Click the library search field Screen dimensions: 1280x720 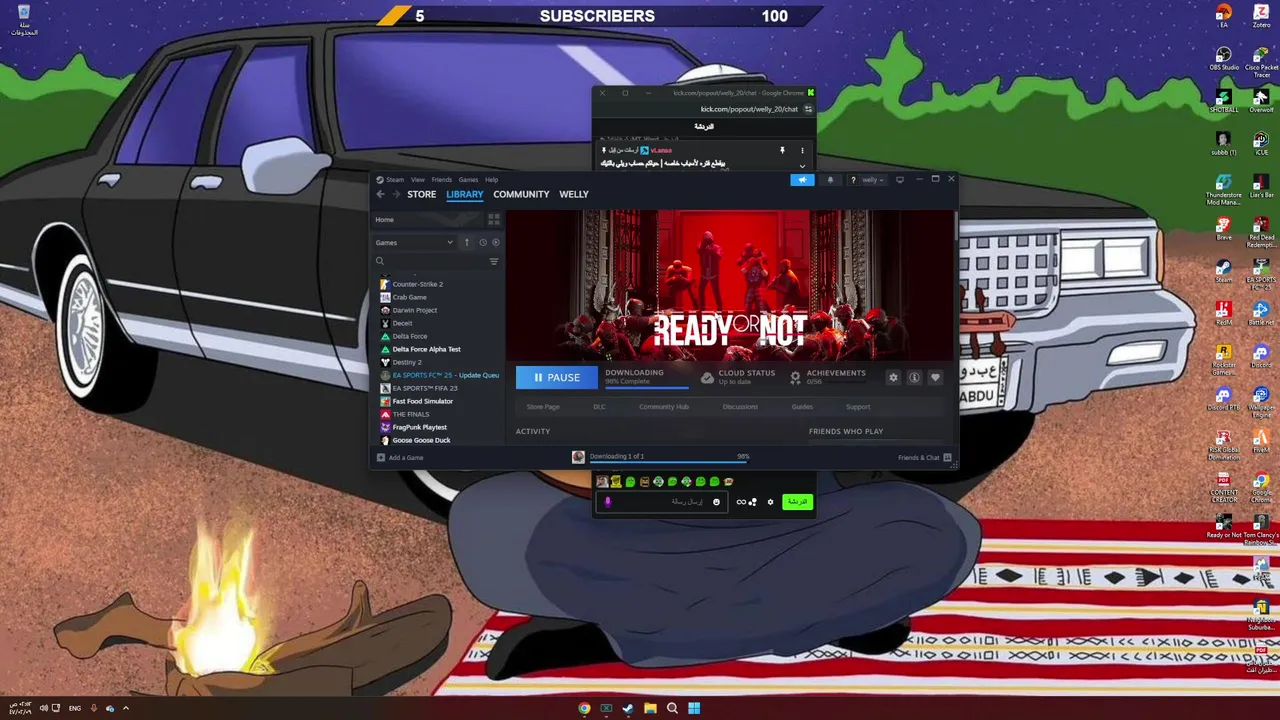coord(430,261)
